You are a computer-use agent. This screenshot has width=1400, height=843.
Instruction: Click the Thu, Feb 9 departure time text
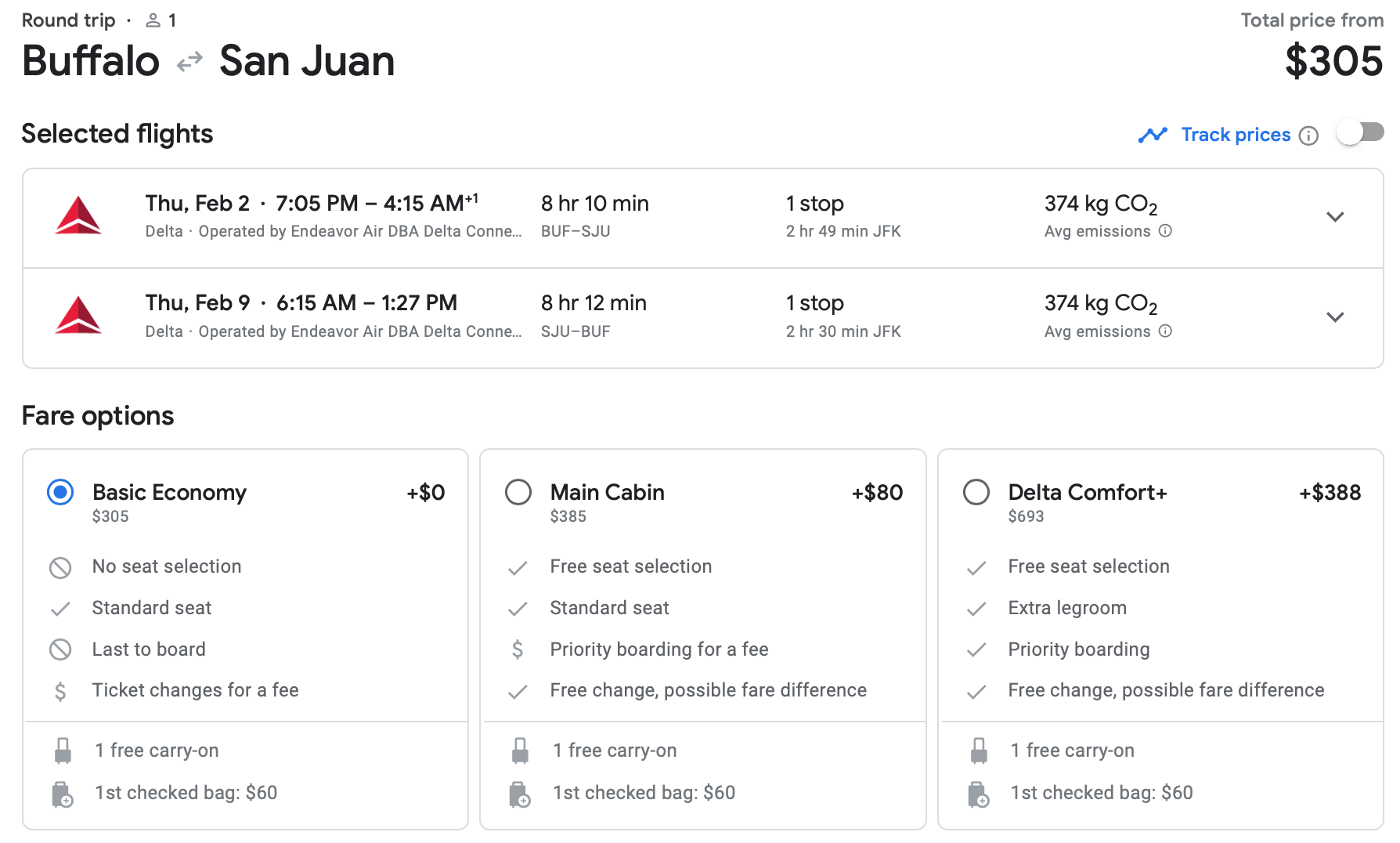(301, 302)
